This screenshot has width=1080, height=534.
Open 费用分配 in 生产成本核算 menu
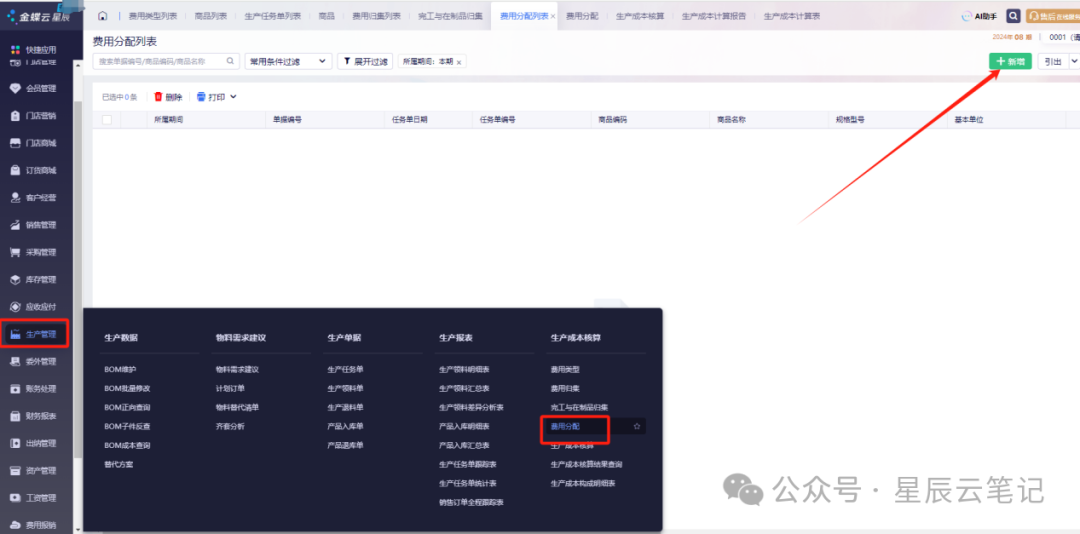pos(565,427)
